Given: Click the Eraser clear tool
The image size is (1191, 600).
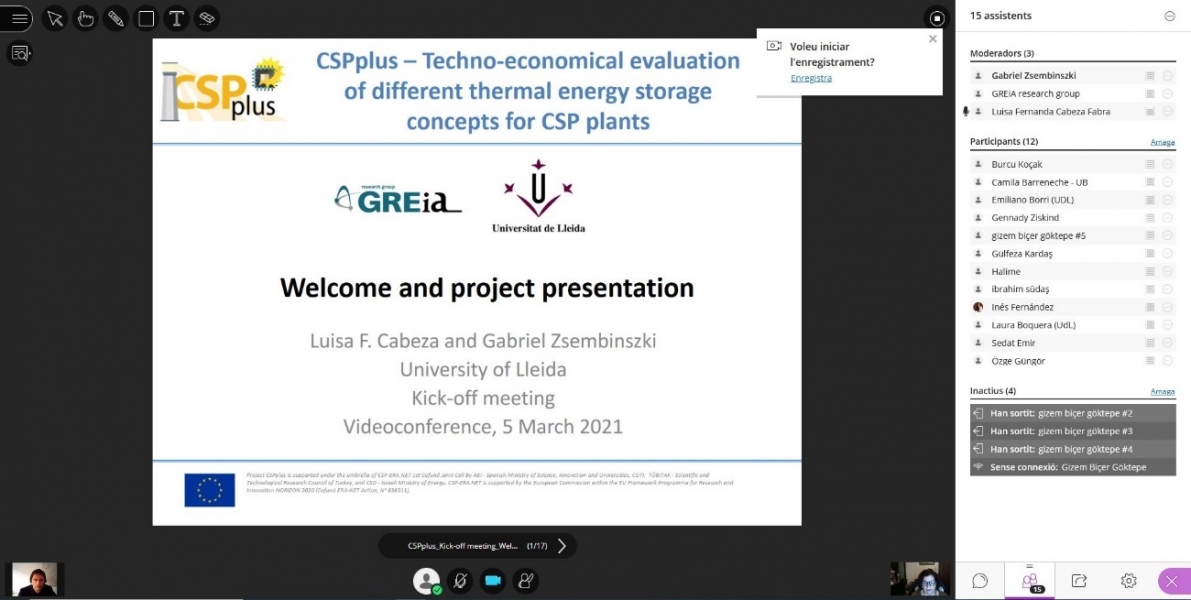Looking at the screenshot, I should coord(206,19).
